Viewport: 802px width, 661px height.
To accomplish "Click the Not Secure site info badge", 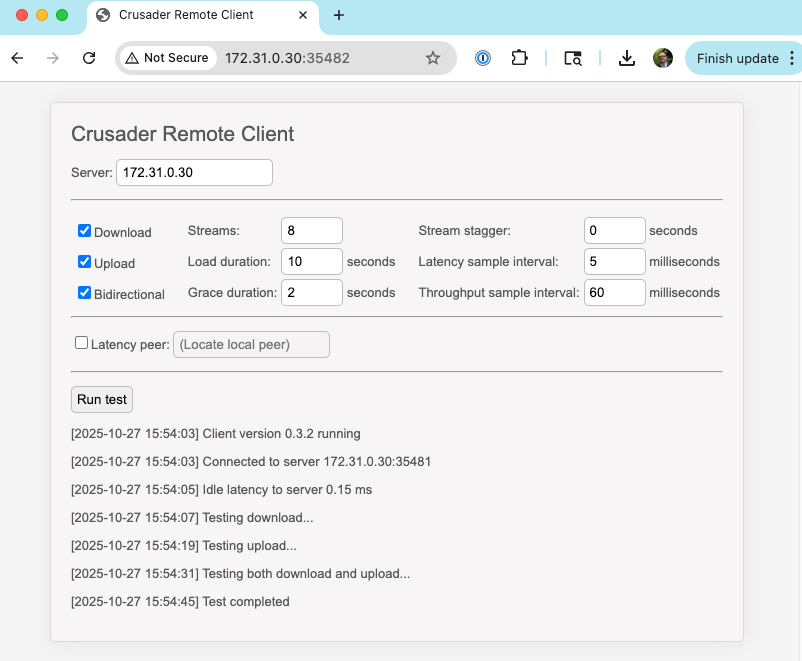I will tap(167, 58).
